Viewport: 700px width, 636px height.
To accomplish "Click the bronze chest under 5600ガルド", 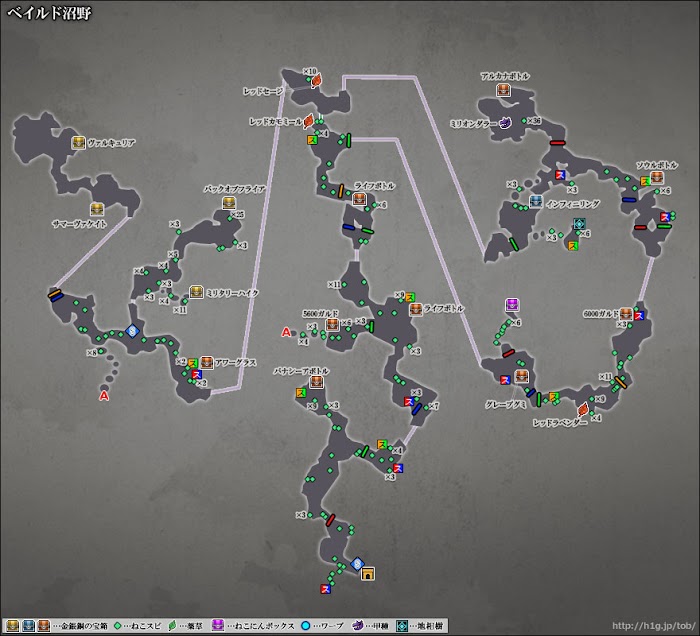I will 332,324.
